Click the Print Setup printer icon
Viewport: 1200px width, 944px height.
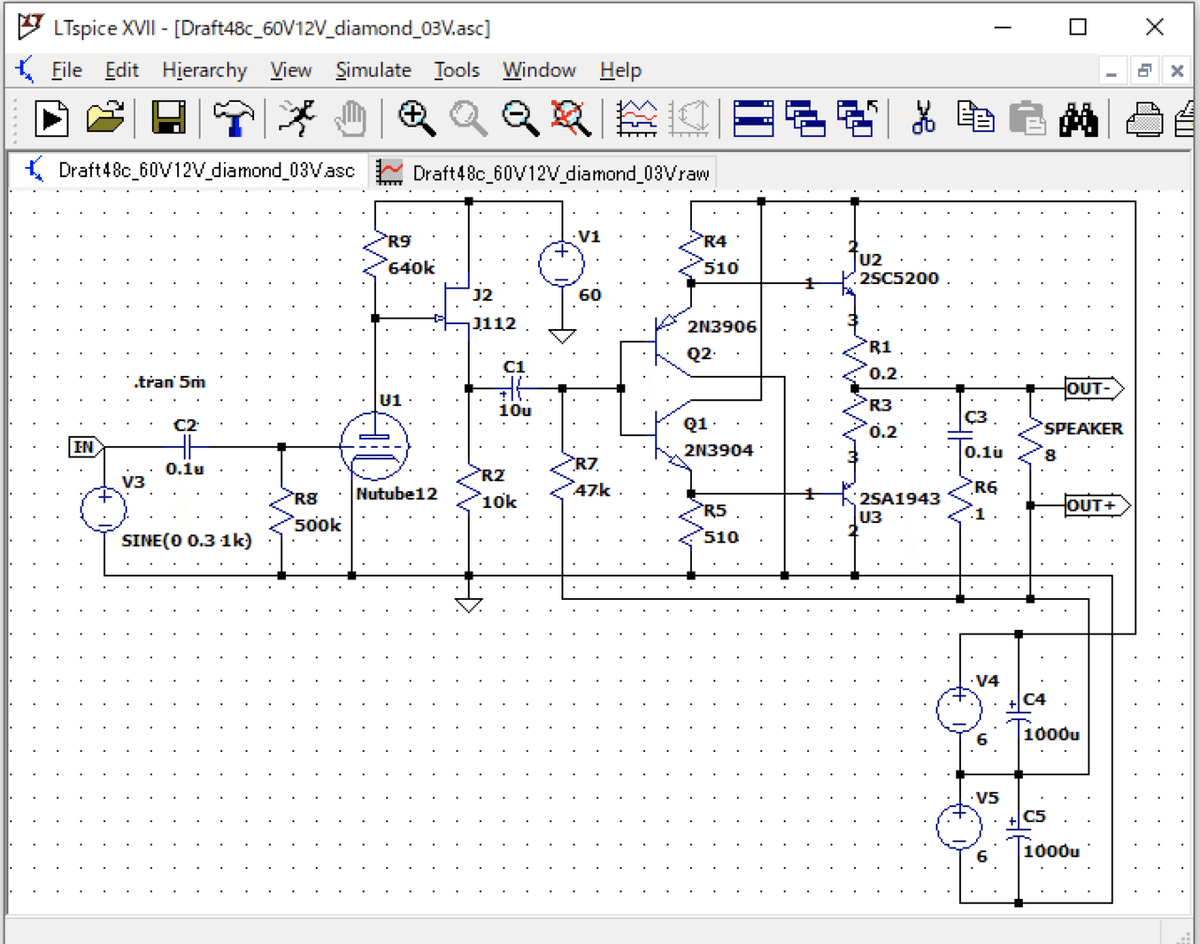point(1146,119)
